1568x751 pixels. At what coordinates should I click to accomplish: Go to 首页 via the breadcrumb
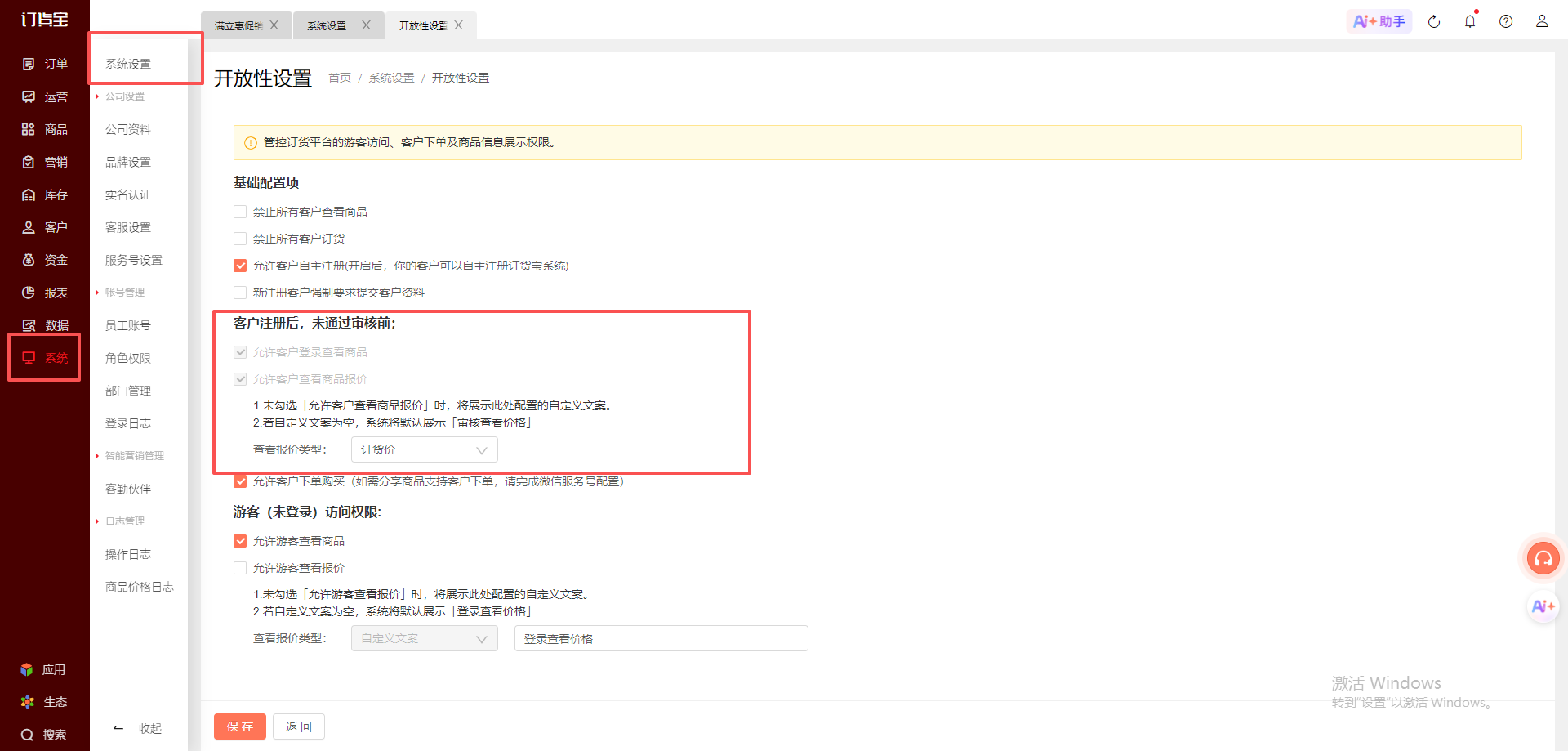pos(340,78)
